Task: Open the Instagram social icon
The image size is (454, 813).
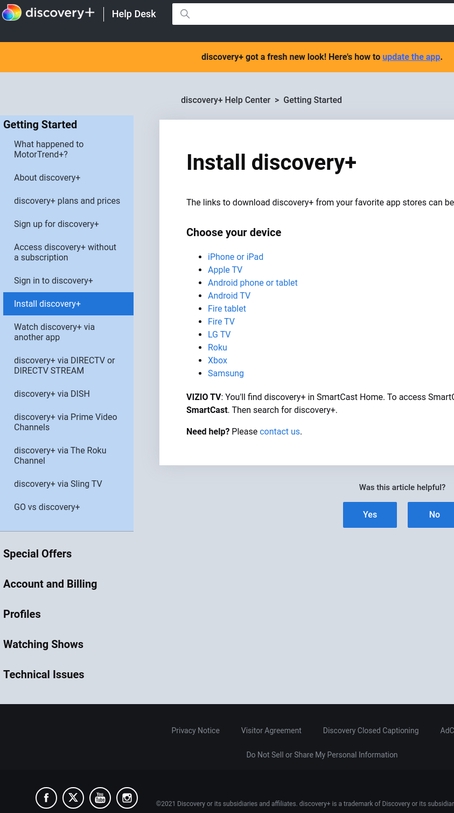Action: coord(127,797)
